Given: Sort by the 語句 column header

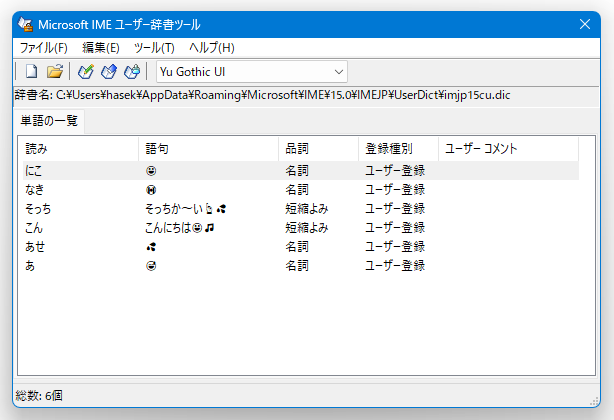Looking at the screenshot, I should [208, 149].
